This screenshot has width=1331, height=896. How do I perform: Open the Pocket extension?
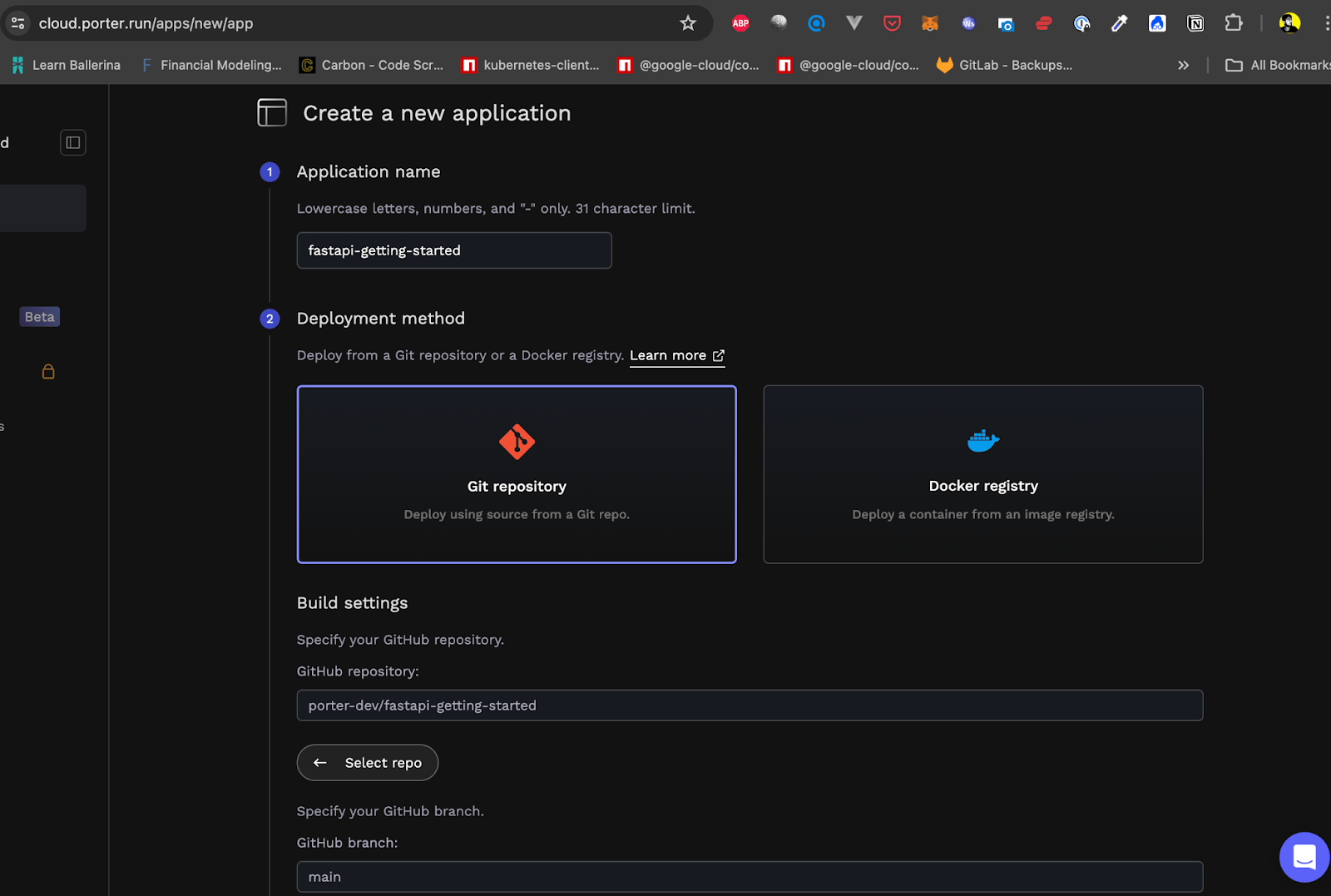(x=892, y=23)
